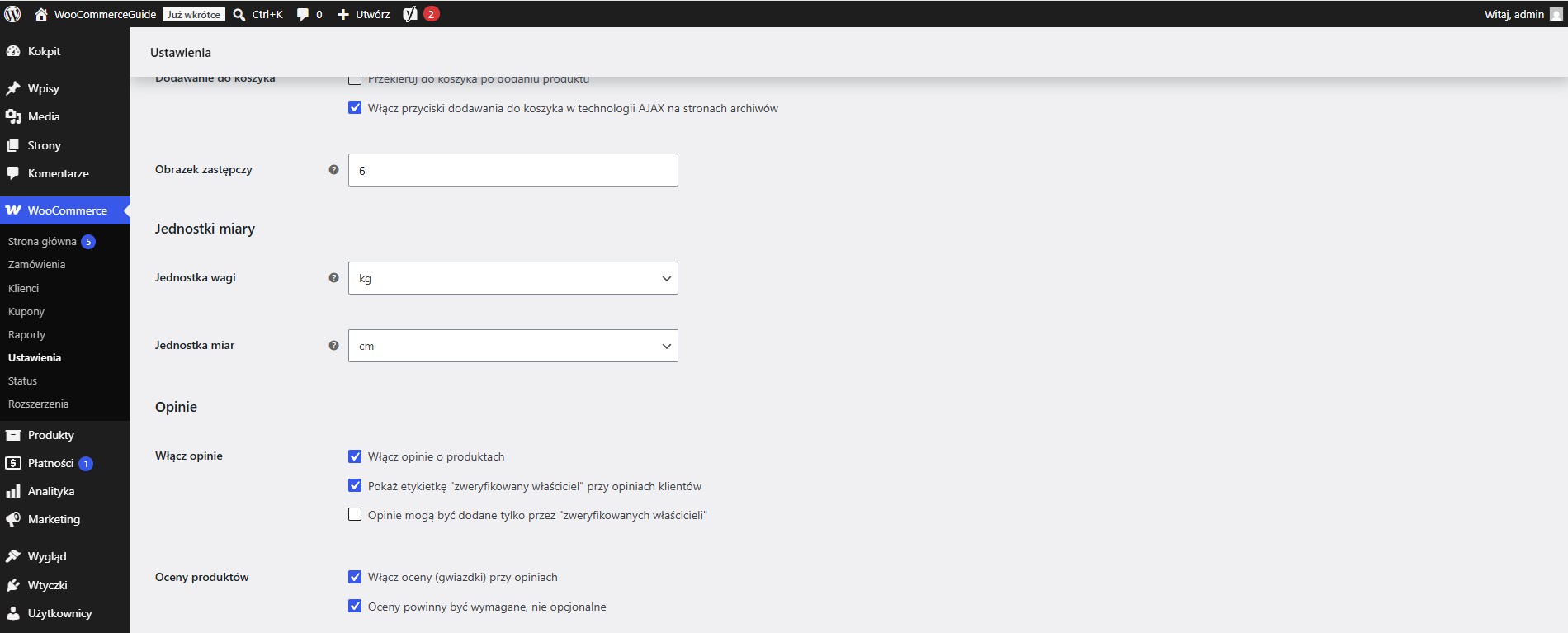Click the Ustawienia page title
1568x633 pixels.
pos(181,52)
